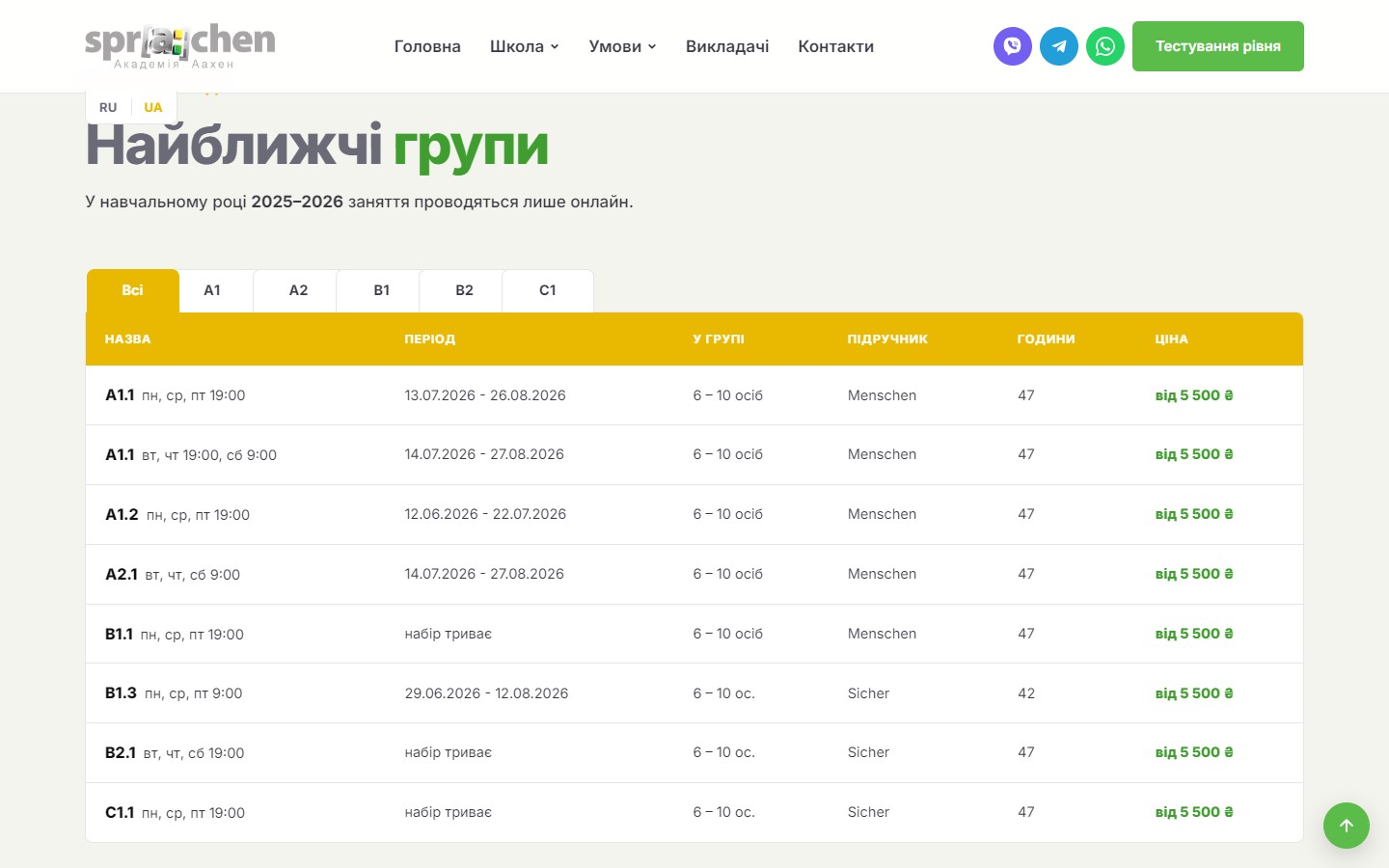Open the Контакти menu item

tap(835, 46)
